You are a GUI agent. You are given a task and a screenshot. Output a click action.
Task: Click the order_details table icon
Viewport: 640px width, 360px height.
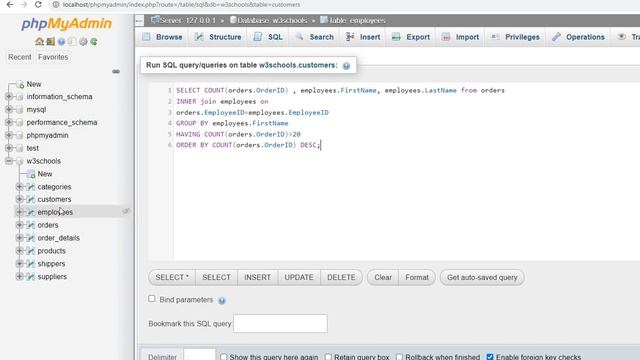pos(31,238)
